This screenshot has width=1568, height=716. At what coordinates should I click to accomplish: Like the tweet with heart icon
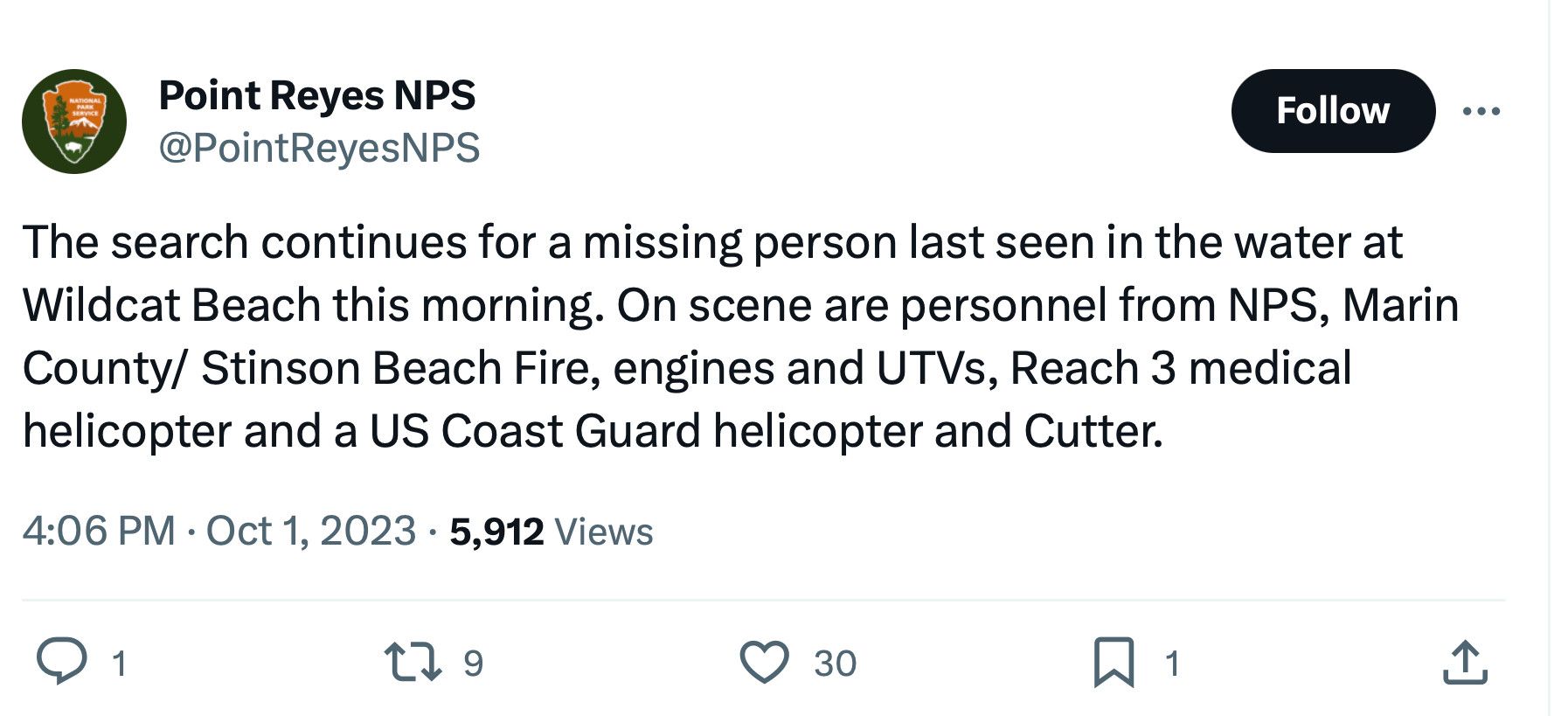(765, 662)
